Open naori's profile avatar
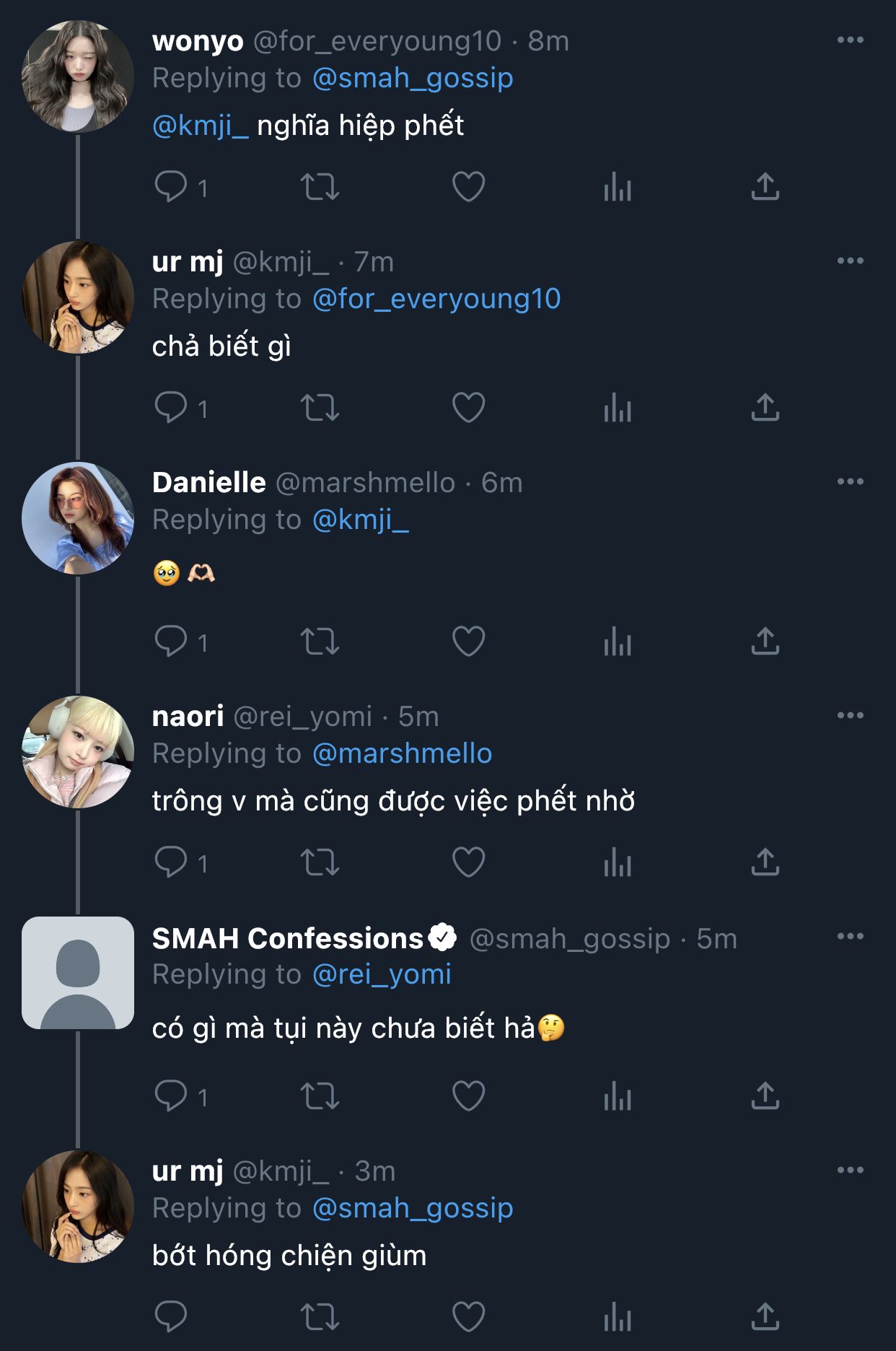Viewport: 896px width, 1351px height. 78,752
